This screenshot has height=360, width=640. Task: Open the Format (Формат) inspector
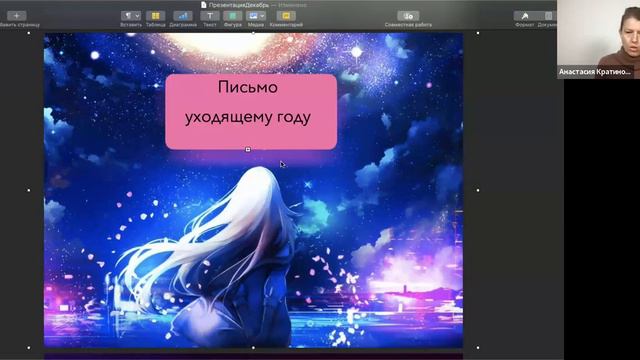524,16
